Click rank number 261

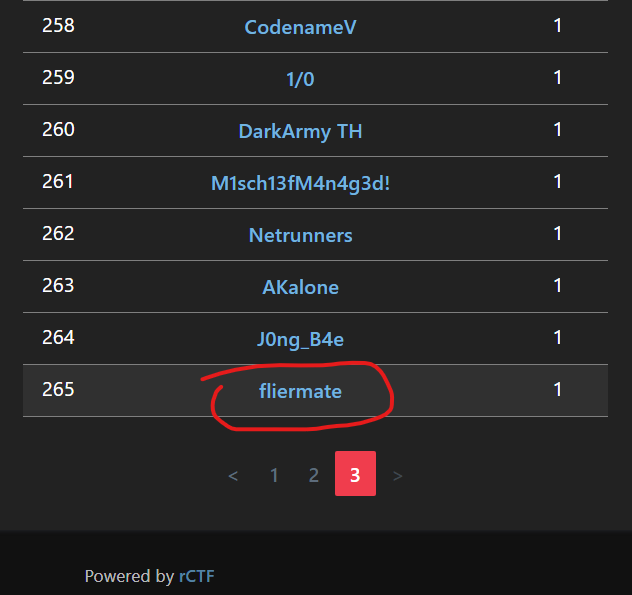(x=58, y=181)
